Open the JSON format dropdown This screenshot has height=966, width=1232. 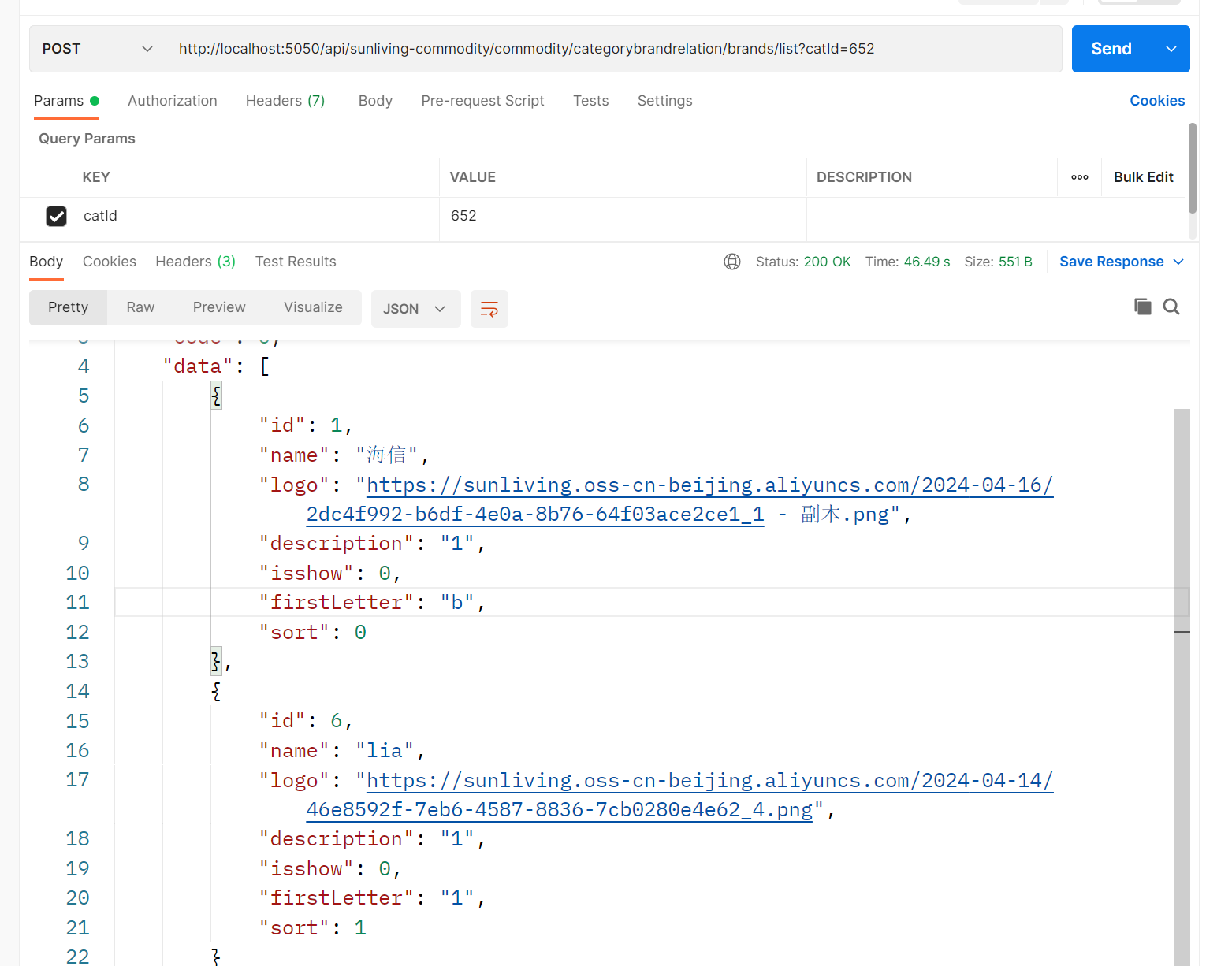click(x=415, y=309)
